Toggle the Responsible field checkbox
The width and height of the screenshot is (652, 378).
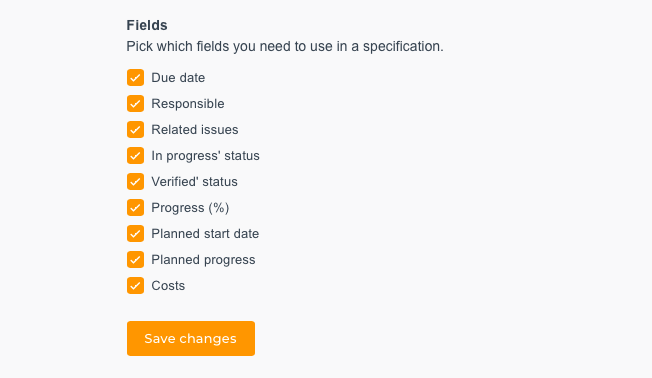[x=136, y=104]
